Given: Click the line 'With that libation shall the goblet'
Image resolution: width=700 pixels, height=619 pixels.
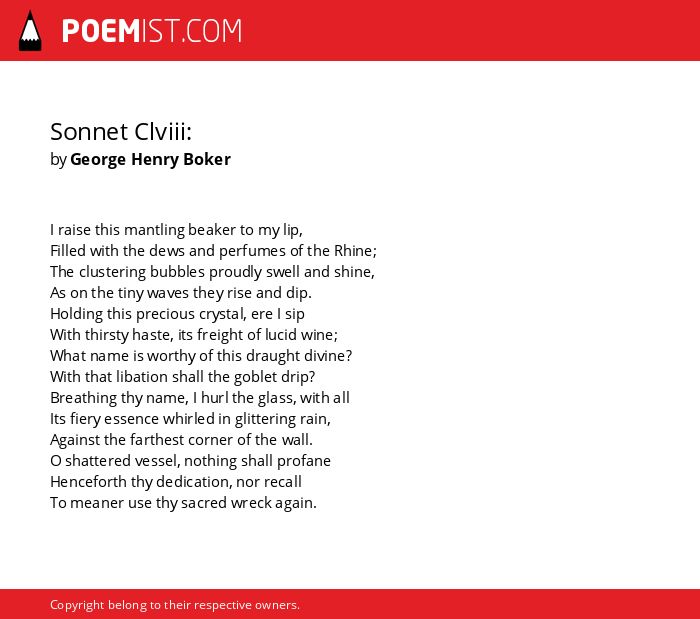Looking at the screenshot, I should [x=183, y=377].
